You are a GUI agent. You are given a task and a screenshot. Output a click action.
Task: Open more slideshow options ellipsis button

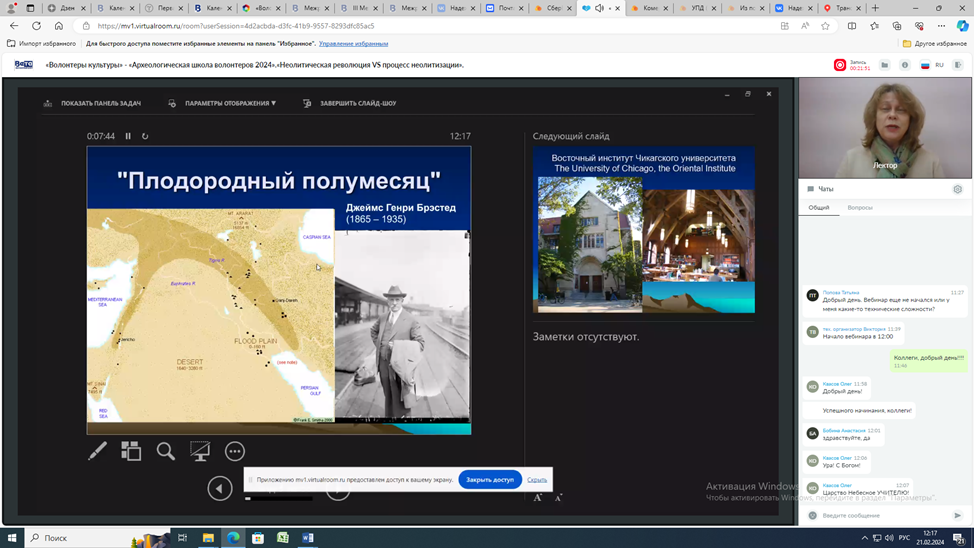(x=235, y=452)
